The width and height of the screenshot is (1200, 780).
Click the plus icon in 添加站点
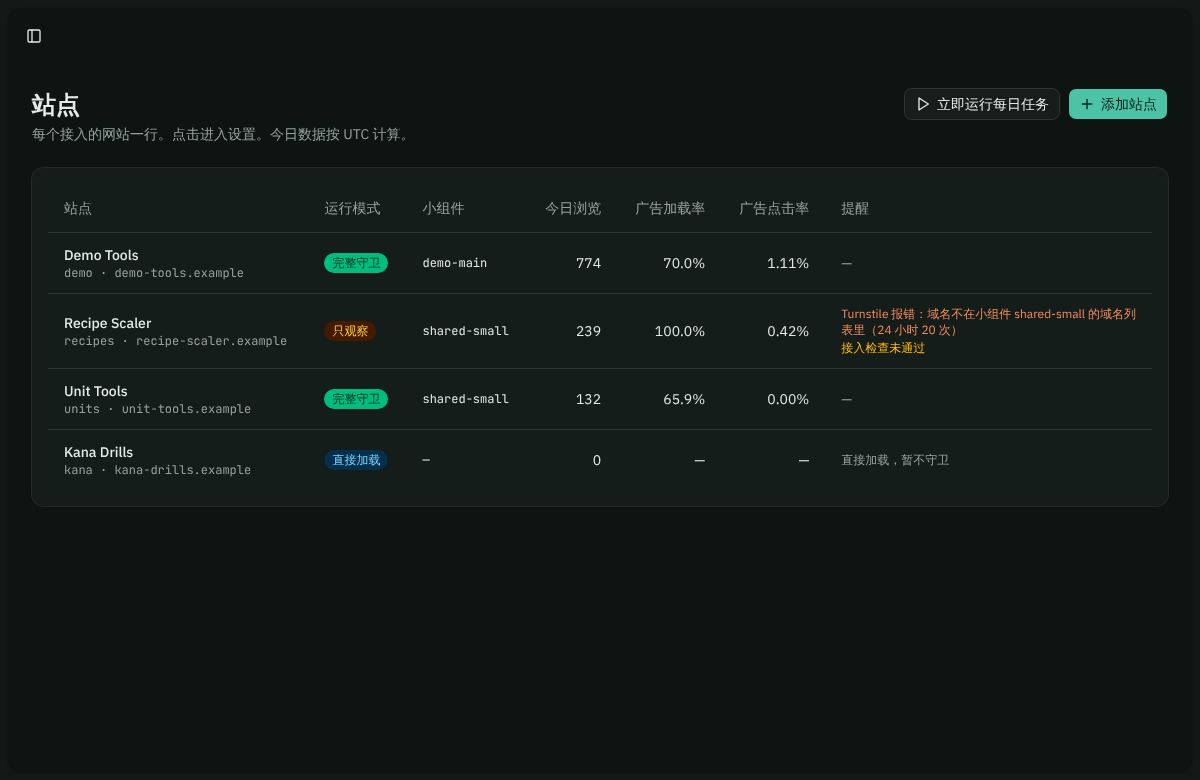pyautogui.click(x=1087, y=104)
